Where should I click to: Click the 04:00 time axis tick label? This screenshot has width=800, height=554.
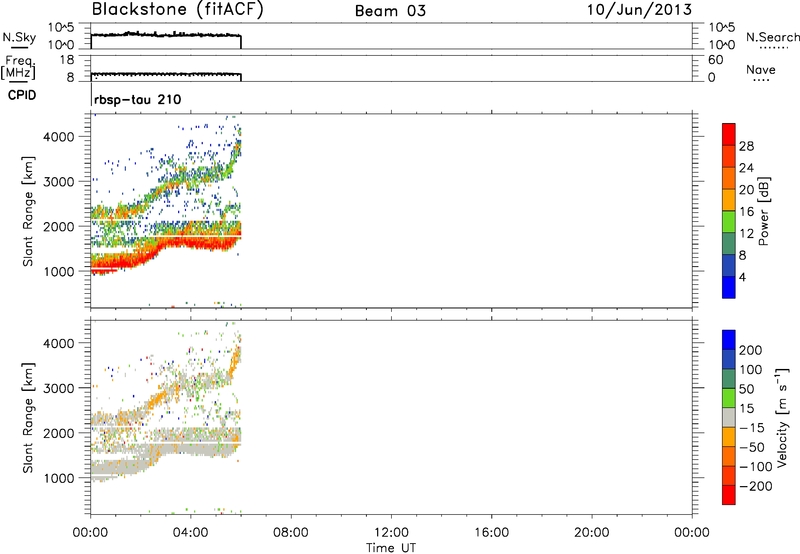point(190,533)
